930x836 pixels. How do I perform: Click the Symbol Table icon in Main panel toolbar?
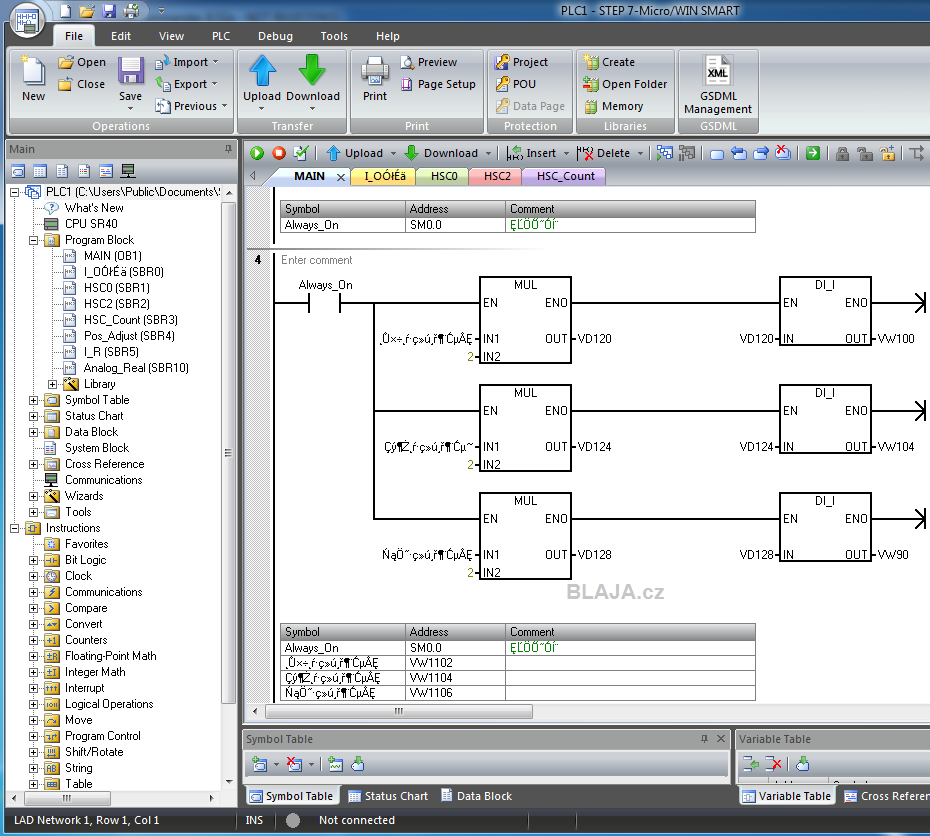point(18,172)
